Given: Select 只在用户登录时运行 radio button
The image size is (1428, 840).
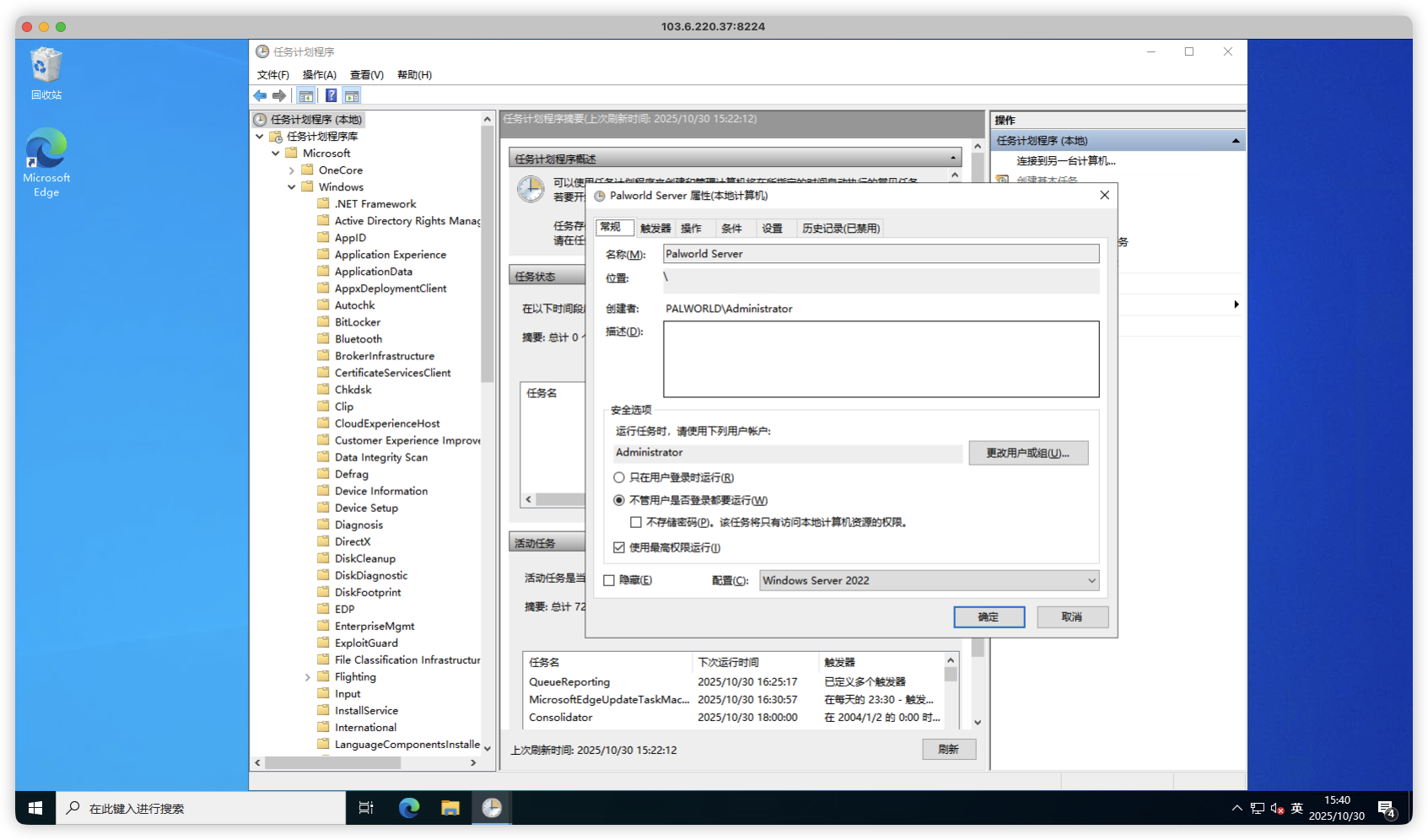Looking at the screenshot, I should tap(619, 477).
